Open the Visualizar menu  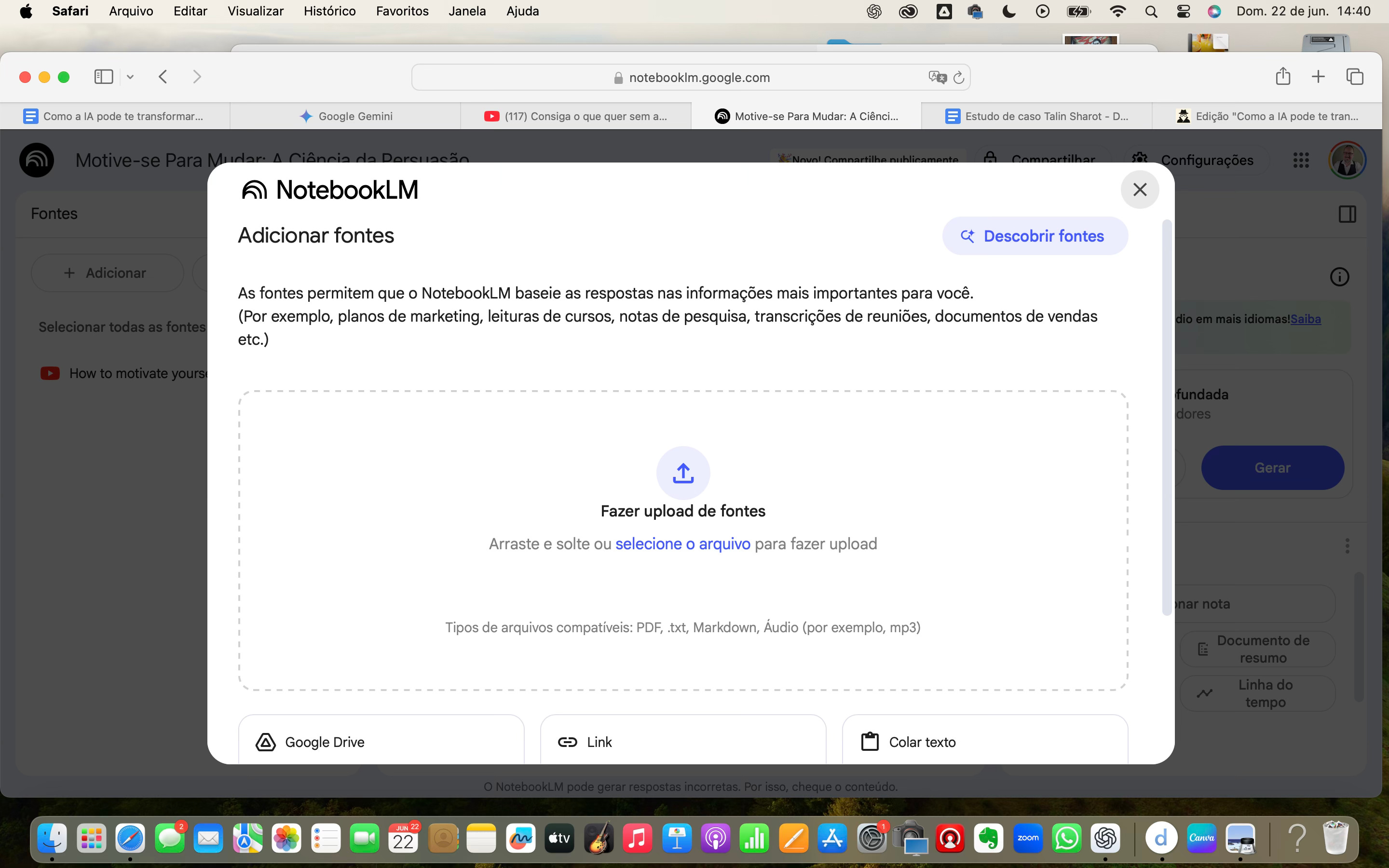256,11
